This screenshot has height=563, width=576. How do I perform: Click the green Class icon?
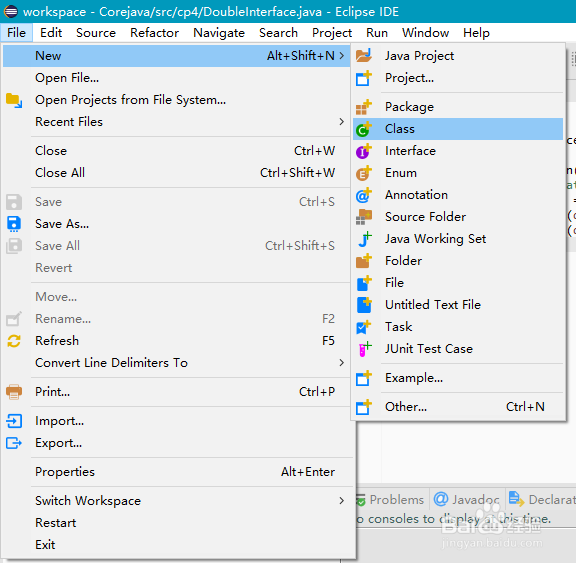[364, 129]
